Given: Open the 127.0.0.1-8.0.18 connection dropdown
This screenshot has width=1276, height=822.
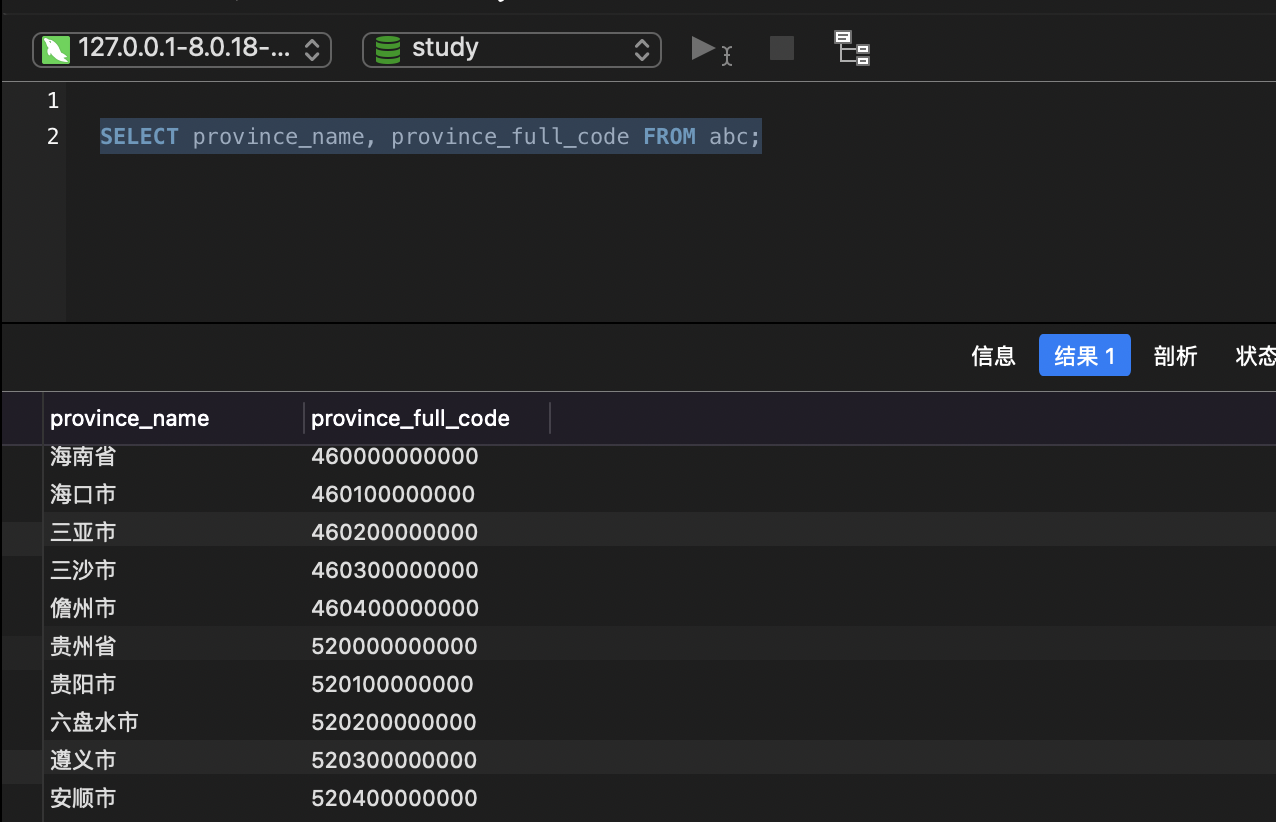Looking at the screenshot, I should pyautogui.click(x=182, y=49).
